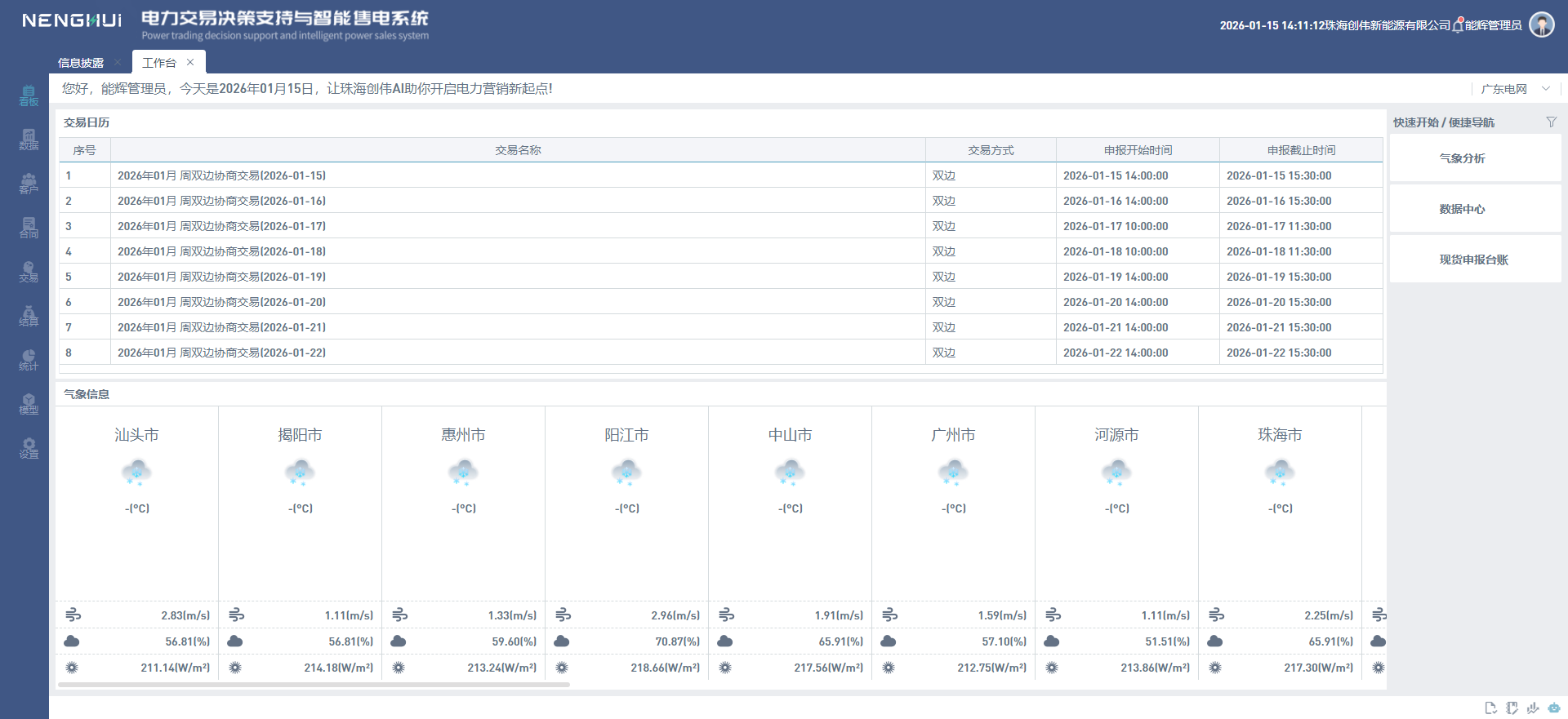
Task: Select the 交易 trading sidebar icon
Action: point(29,272)
